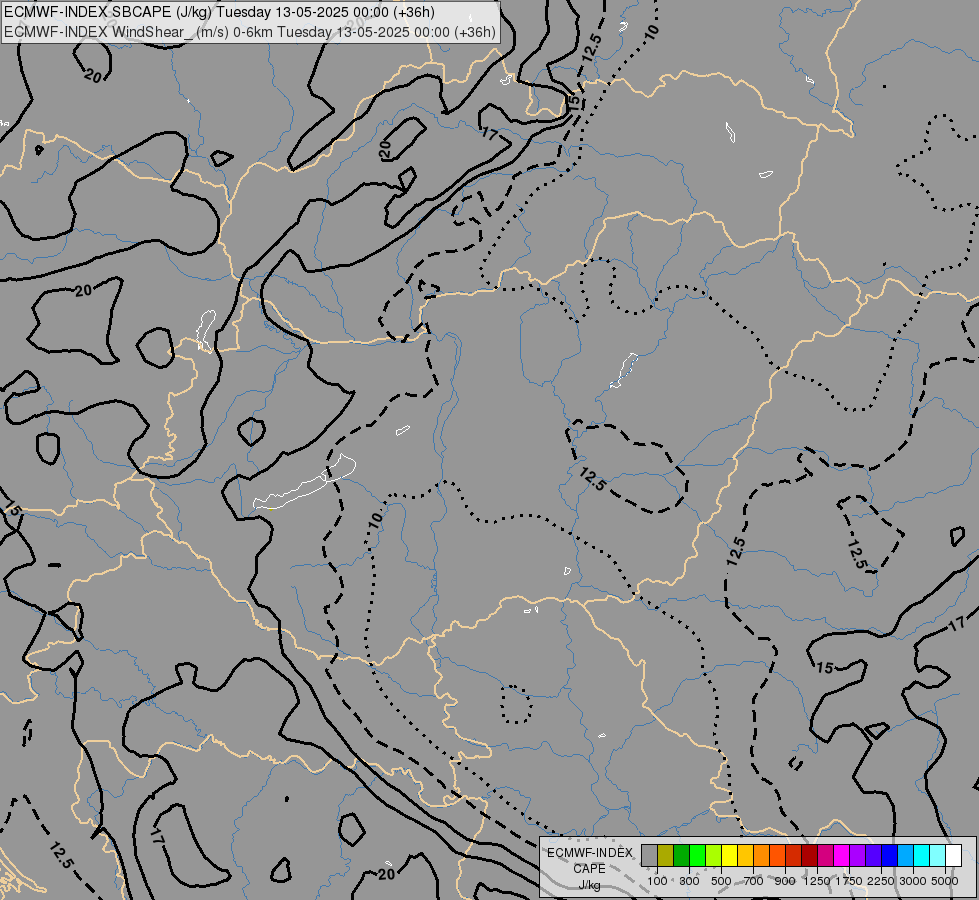Select the pale cyan legend swatch

point(938,855)
